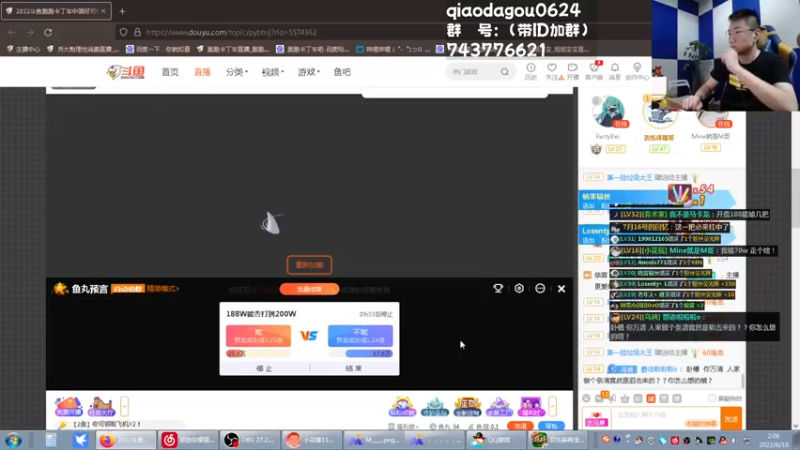Click PartyBei avatar in ranking

coord(609,112)
